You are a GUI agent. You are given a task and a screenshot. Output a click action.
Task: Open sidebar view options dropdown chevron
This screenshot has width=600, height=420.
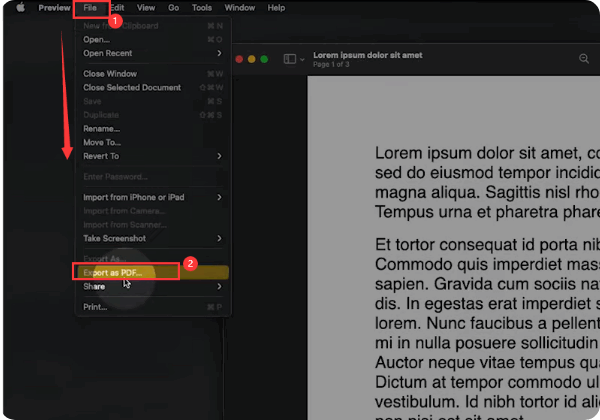(x=302, y=59)
